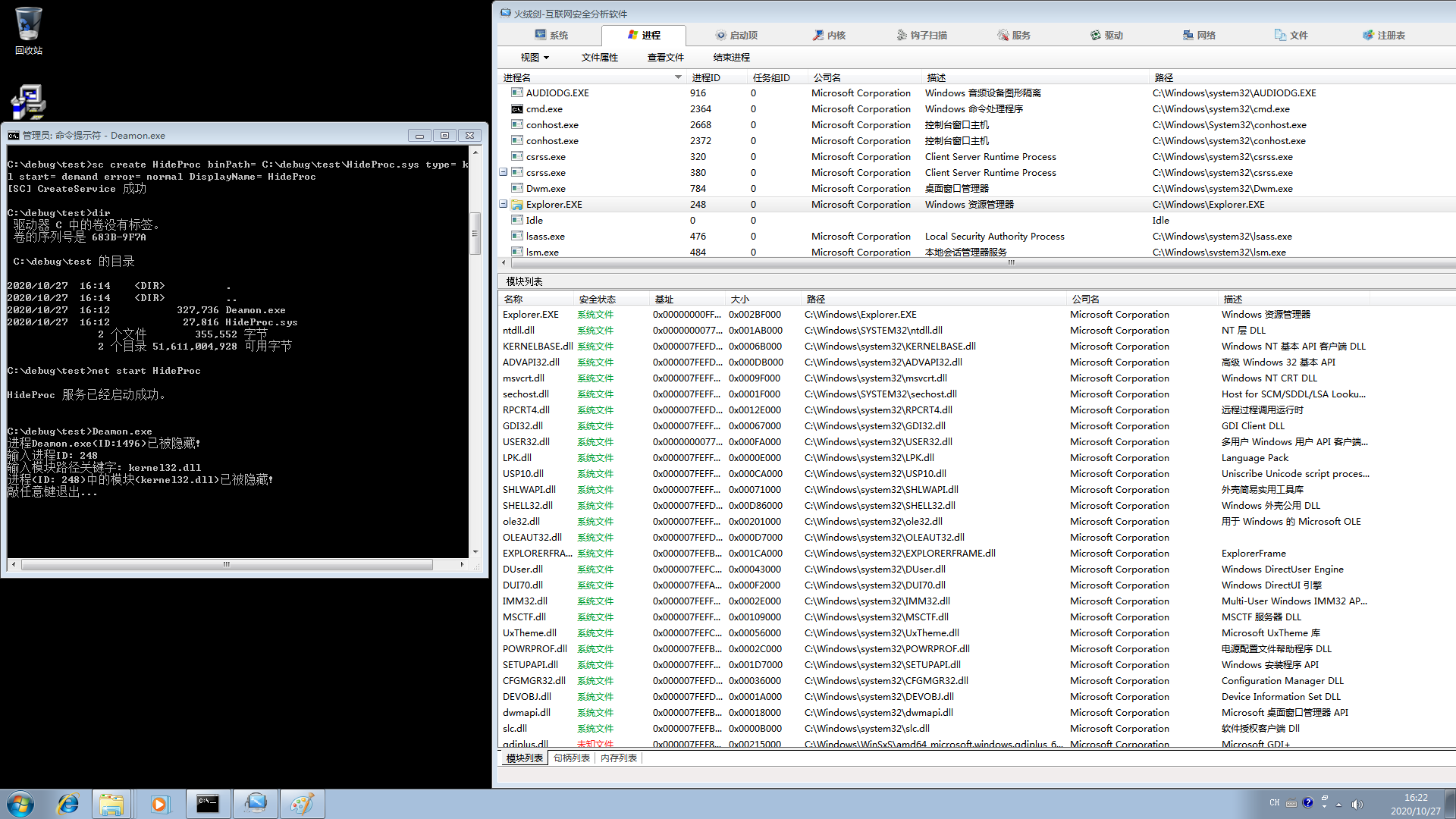Click the command prompt horizontal scrollbar
Image resolution: width=1456 pixels, height=819 pixels.
[x=226, y=564]
